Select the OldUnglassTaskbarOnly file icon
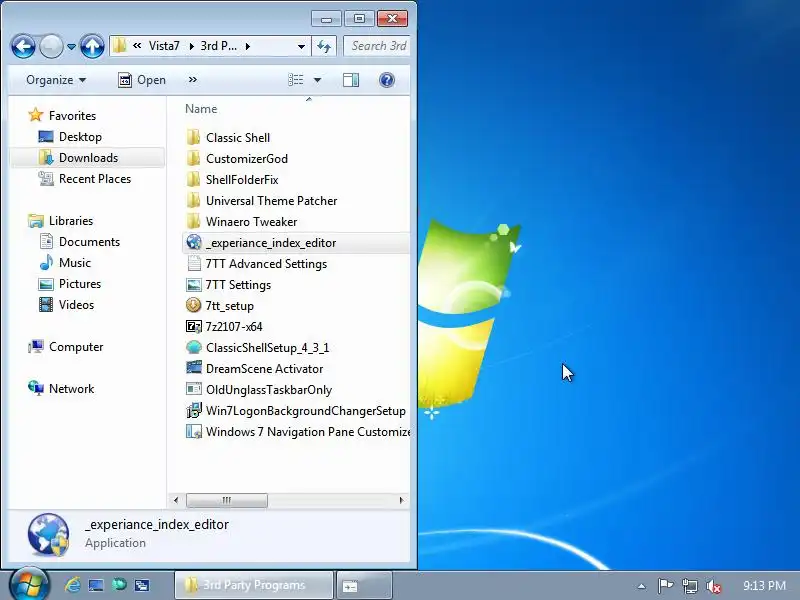Viewport: 800px width, 600px height. coord(193,389)
